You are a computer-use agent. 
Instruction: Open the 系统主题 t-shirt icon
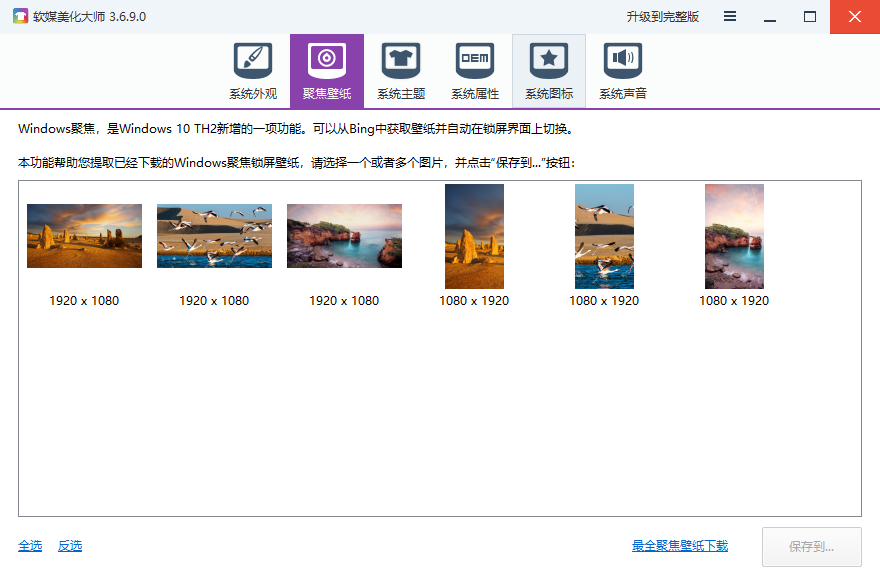[x=401, y=62]
